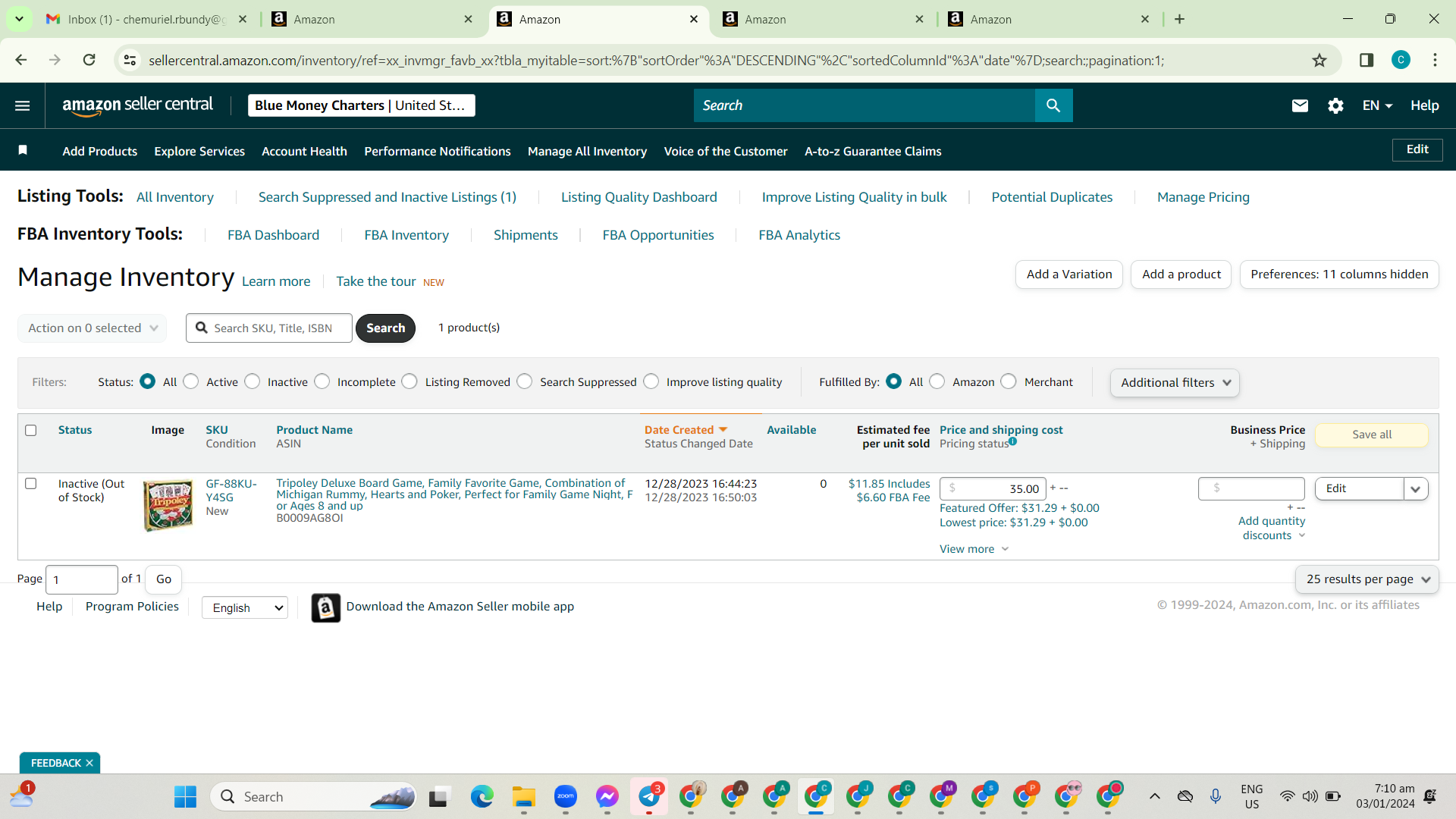Image resolution: width=1456 pixels, height=819 pixels.
Task: Click the bookmark flag icon in nav bar
Action: (x=23, y=150)
